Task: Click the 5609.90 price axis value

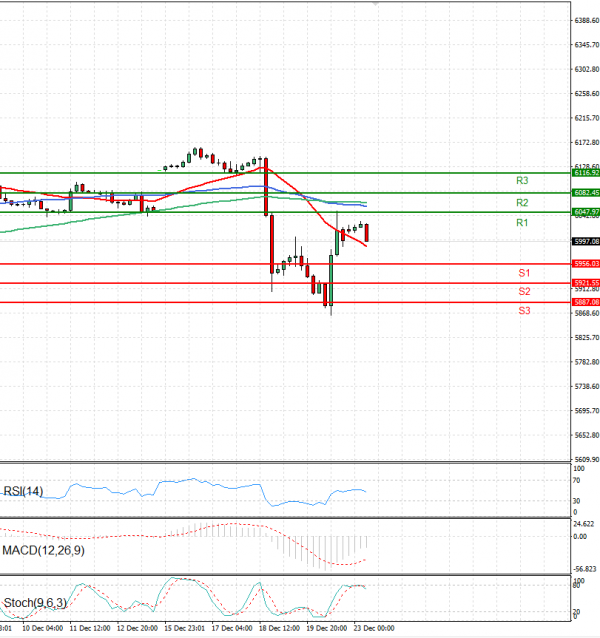Action: (587, 459)
